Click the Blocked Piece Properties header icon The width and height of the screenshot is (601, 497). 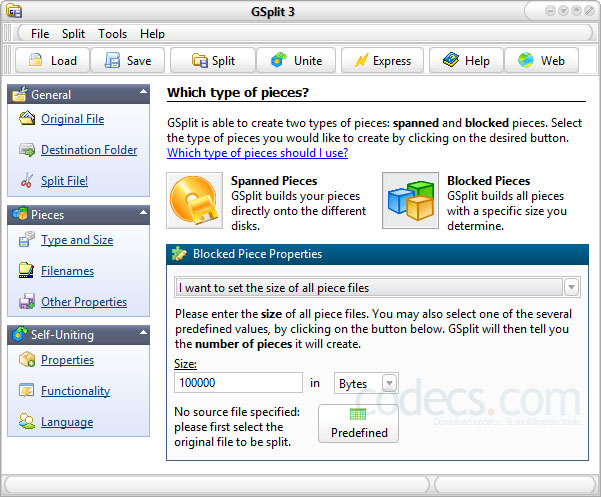coord(179,254)
